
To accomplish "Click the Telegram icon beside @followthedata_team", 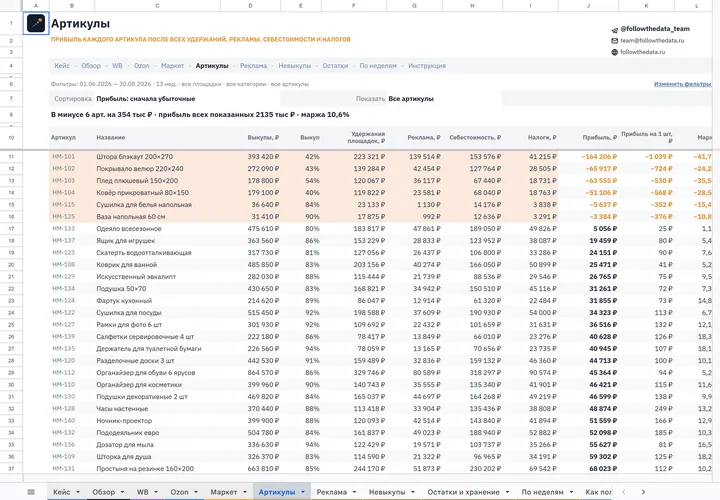I will click(614, 30).
